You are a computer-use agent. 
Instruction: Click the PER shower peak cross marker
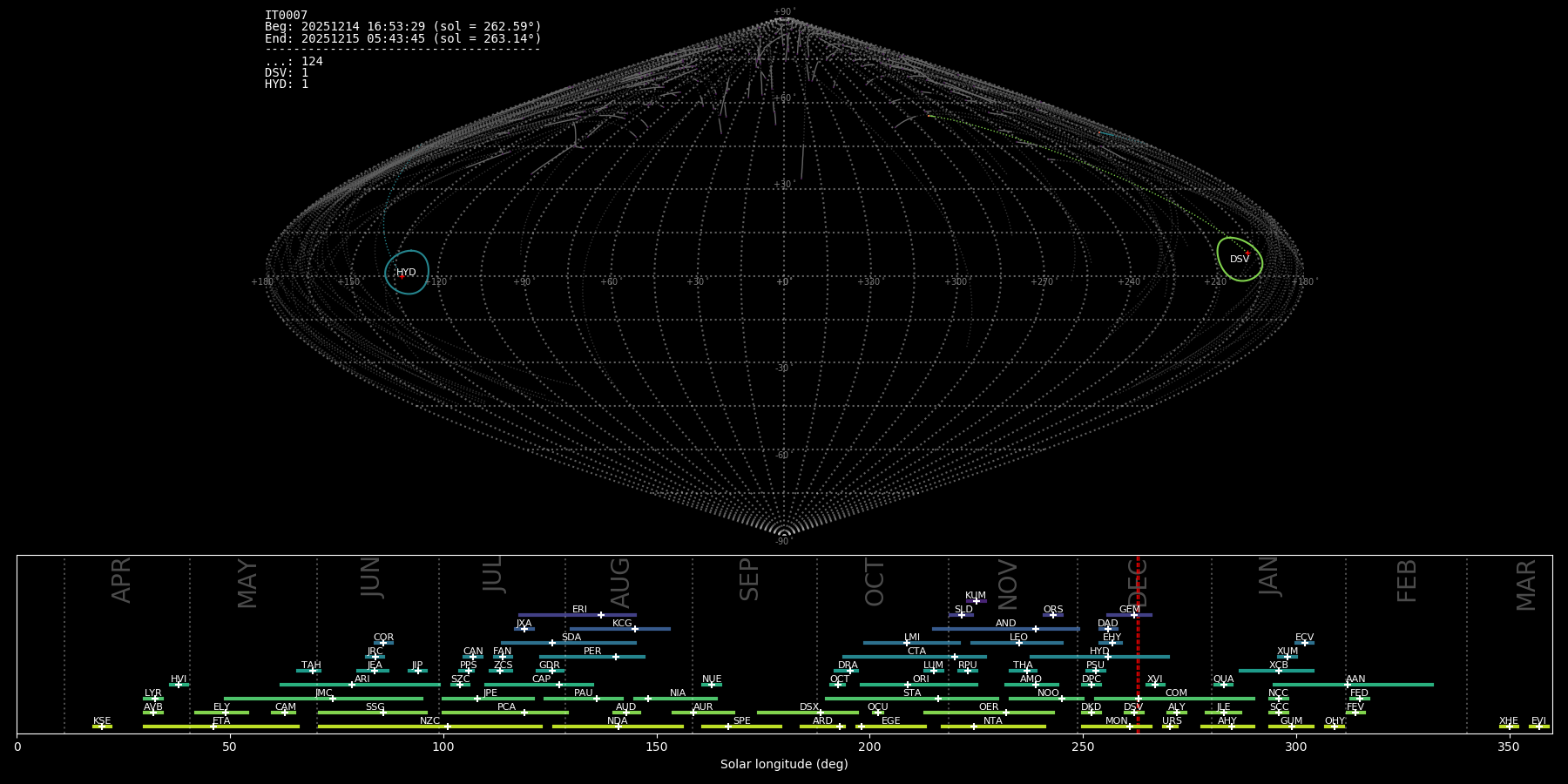click(x=616, y=657)
